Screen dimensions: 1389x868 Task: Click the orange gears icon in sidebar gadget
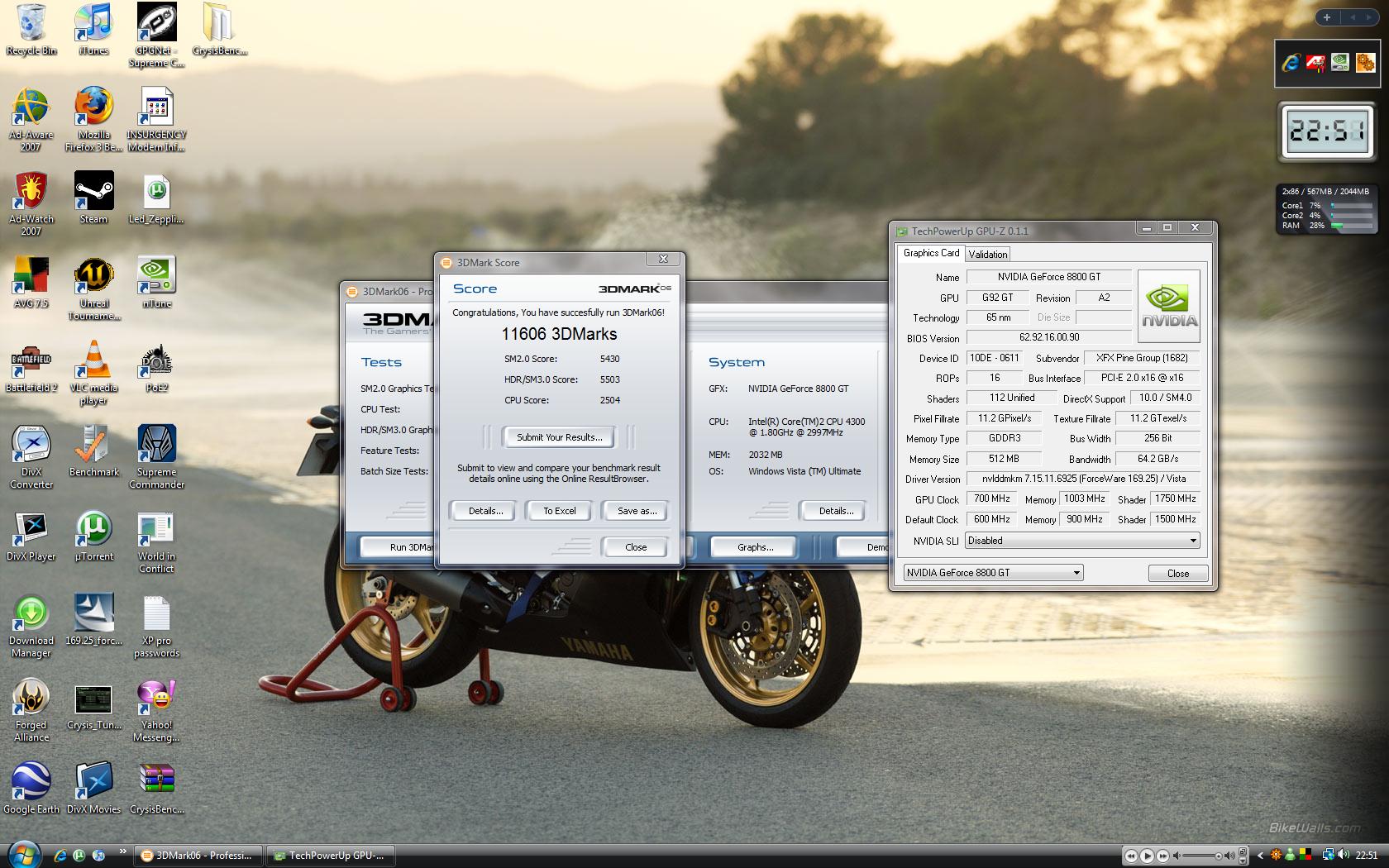1365,63
